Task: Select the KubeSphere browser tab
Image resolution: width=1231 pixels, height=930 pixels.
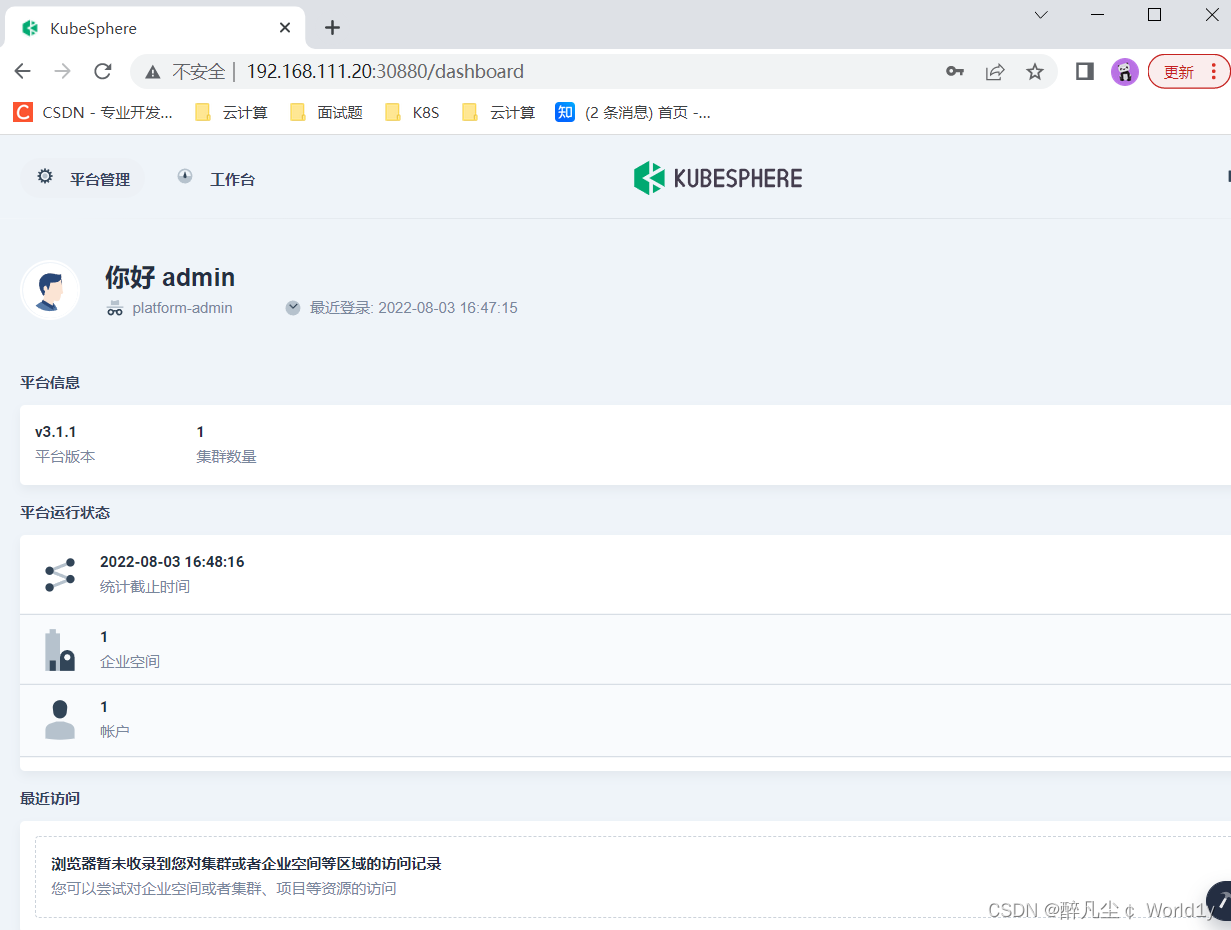Action: coord(155,28)
